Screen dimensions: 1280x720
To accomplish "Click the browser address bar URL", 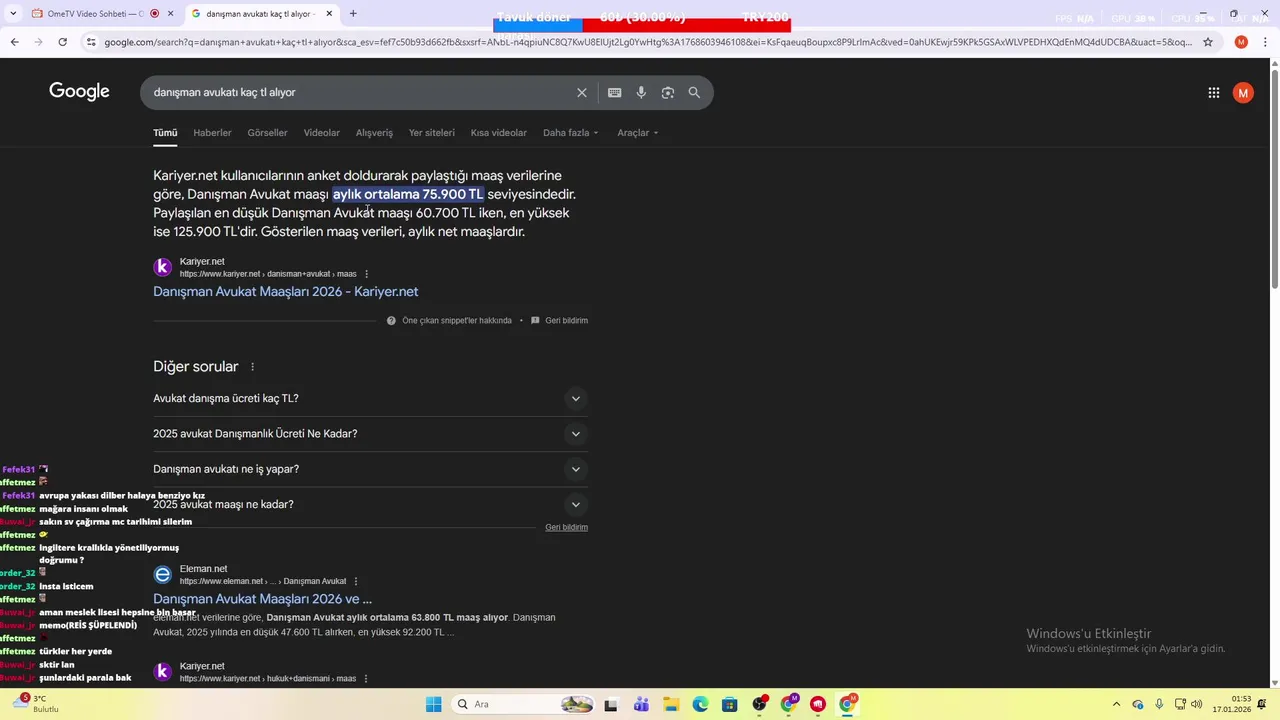I will tap(647, 42).
